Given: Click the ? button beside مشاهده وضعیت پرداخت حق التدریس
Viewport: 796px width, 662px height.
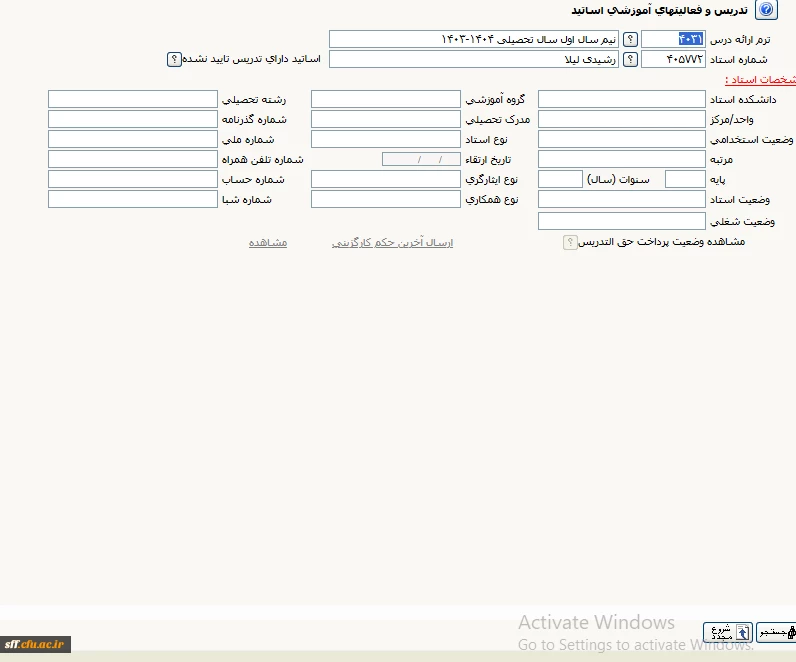Looking at the screenshot, I should 570,242.
